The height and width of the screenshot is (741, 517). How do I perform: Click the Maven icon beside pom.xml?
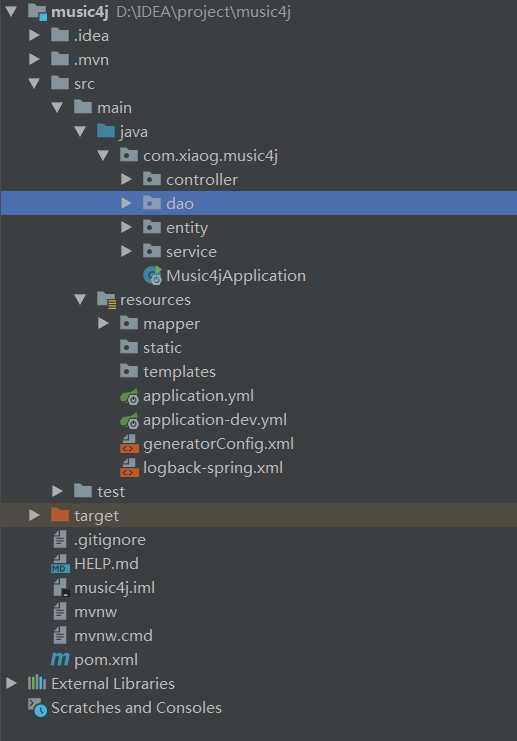60,659
